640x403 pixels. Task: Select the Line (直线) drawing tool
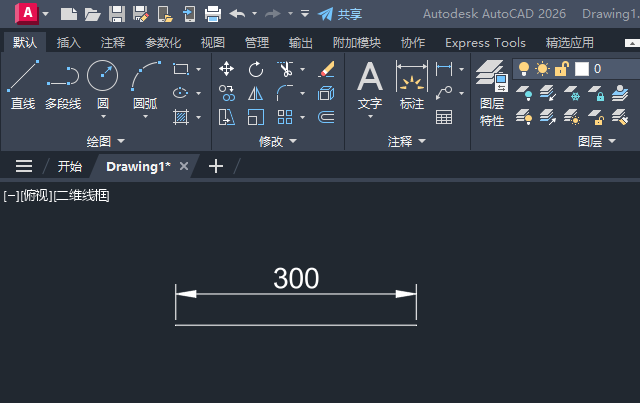pyautogui.click(x=23, y=85)
